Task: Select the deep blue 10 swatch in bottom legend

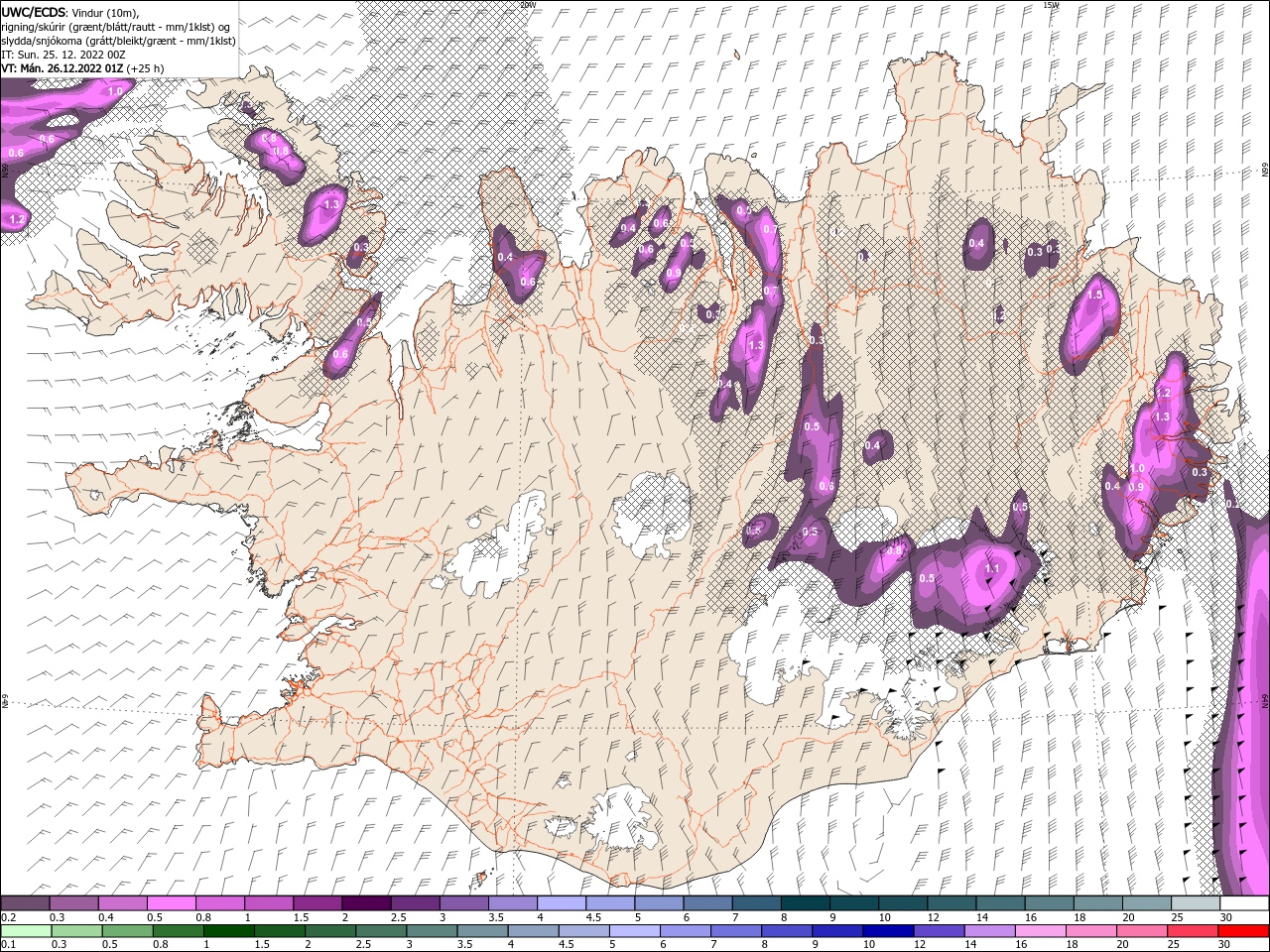Action: tap(887, 931)
